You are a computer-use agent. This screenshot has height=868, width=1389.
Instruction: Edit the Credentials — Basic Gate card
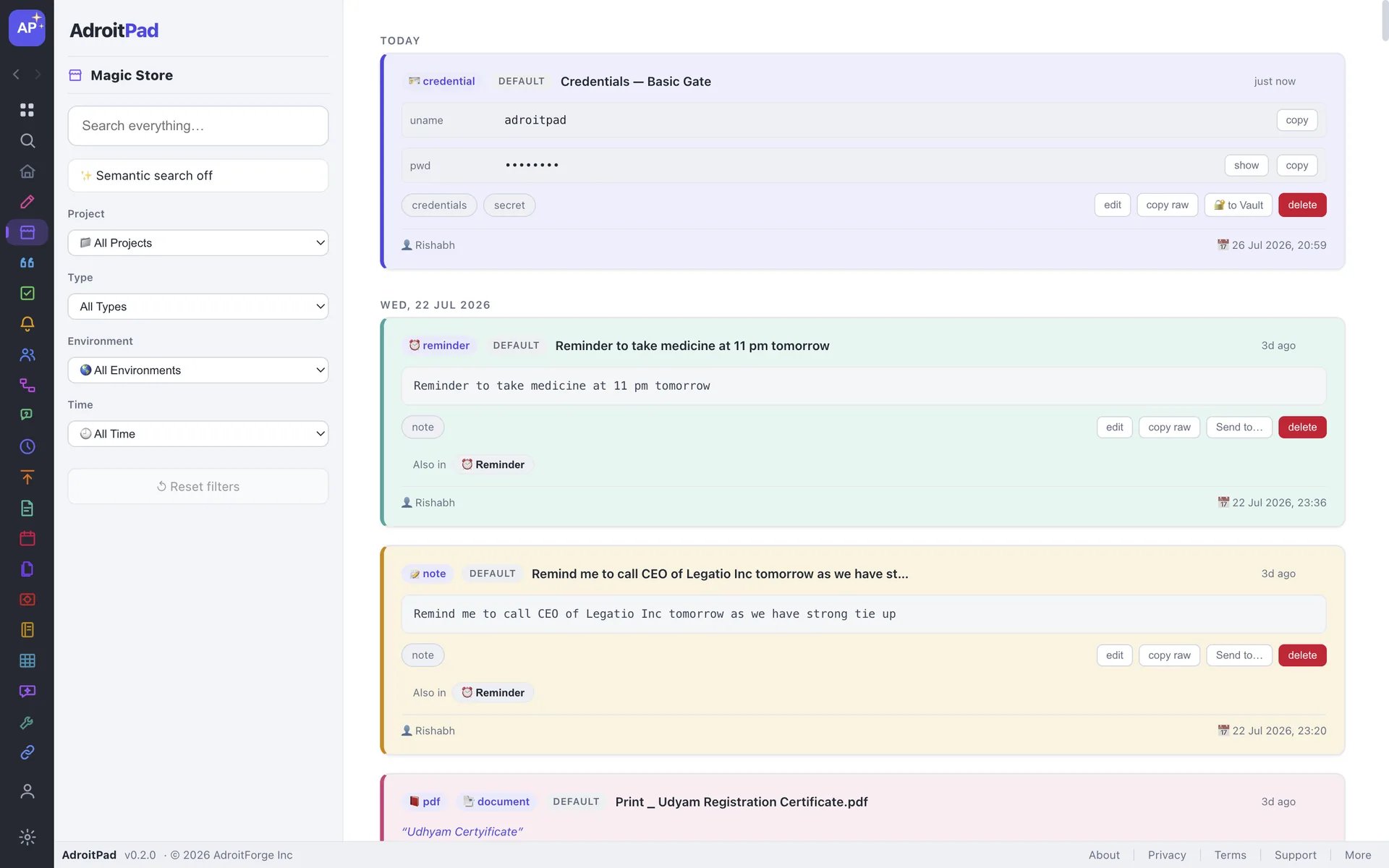pos(1112,205)
